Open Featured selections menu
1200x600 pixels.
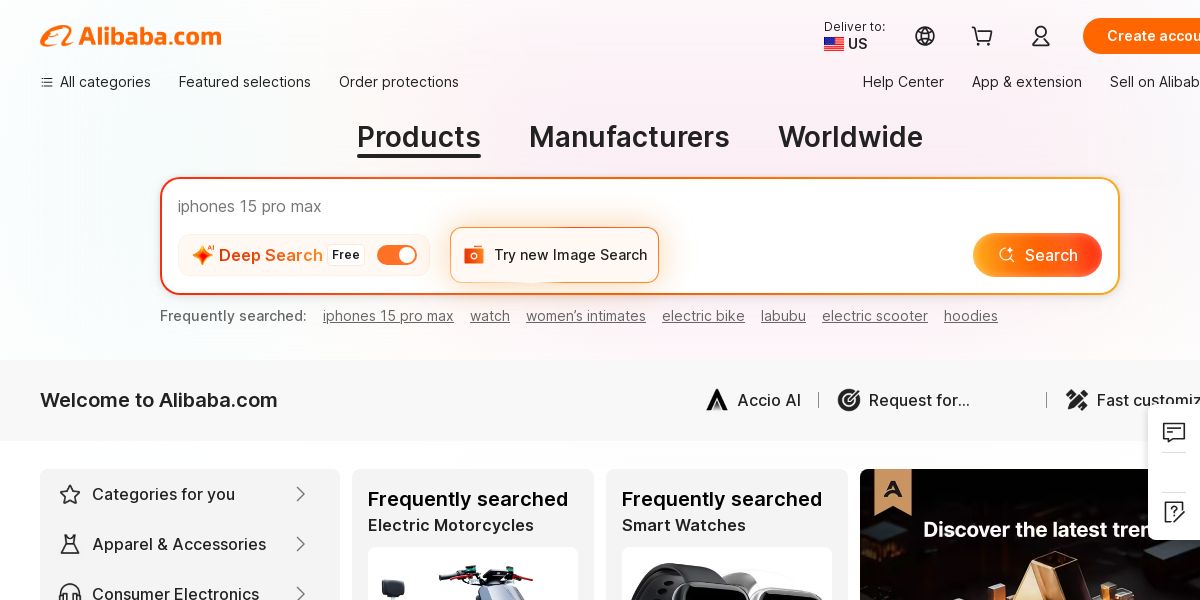pyautogui.click(x=245, y=82)
